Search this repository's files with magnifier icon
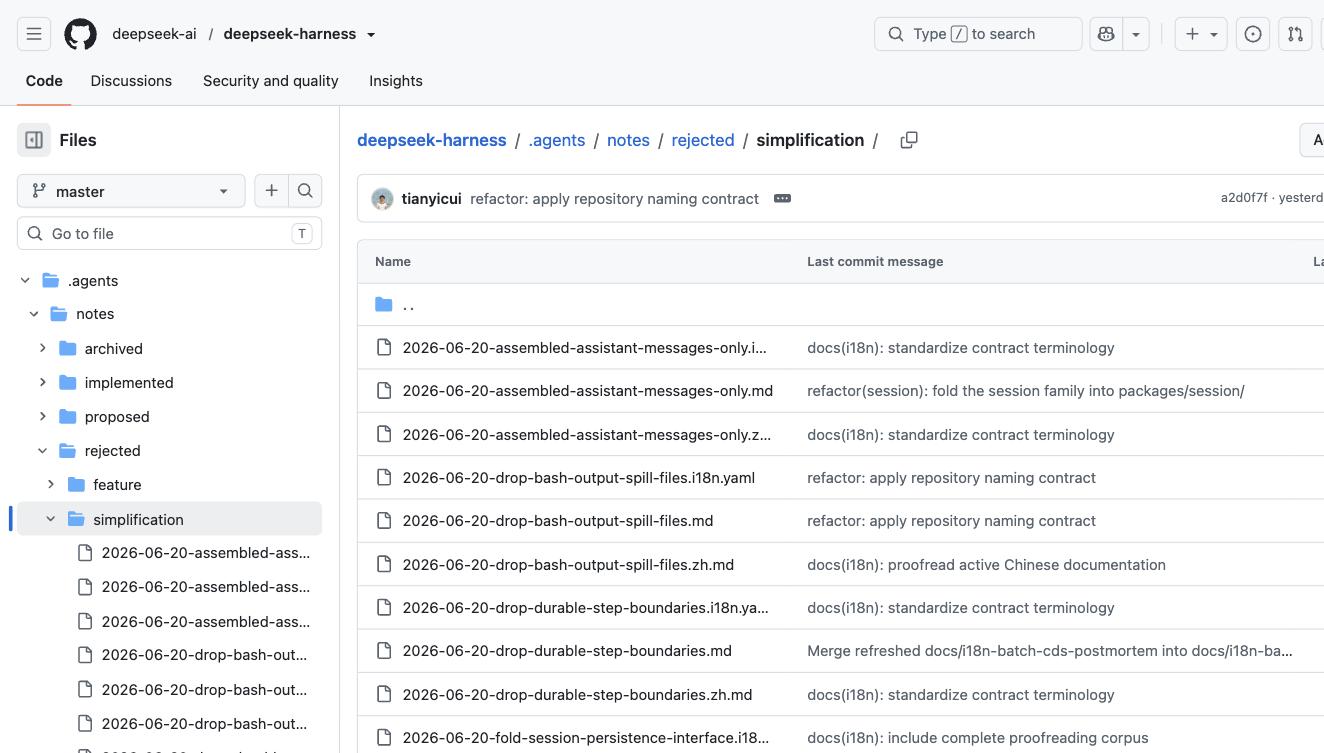 [305, 191]
